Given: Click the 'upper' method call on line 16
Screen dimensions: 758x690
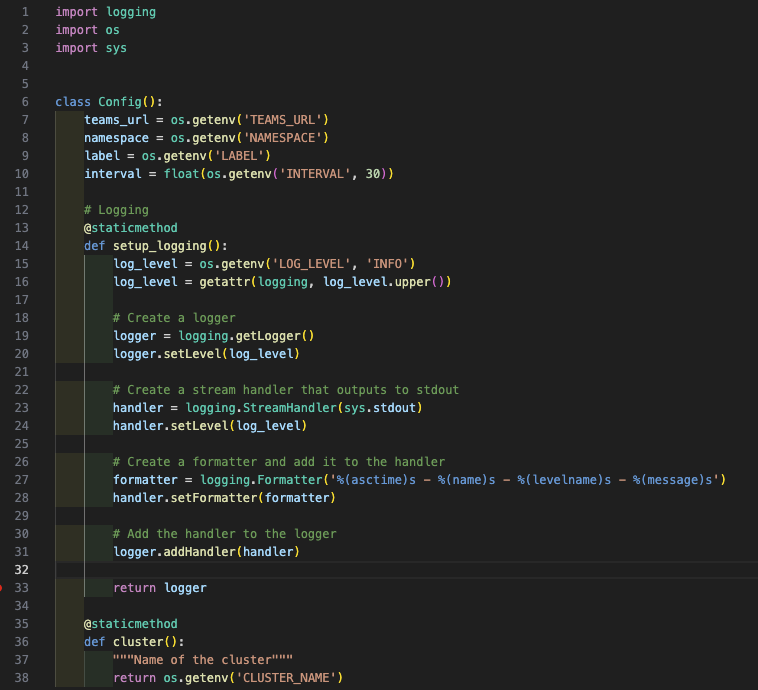Looking at the screenshot, I should [x=412, y=282].
